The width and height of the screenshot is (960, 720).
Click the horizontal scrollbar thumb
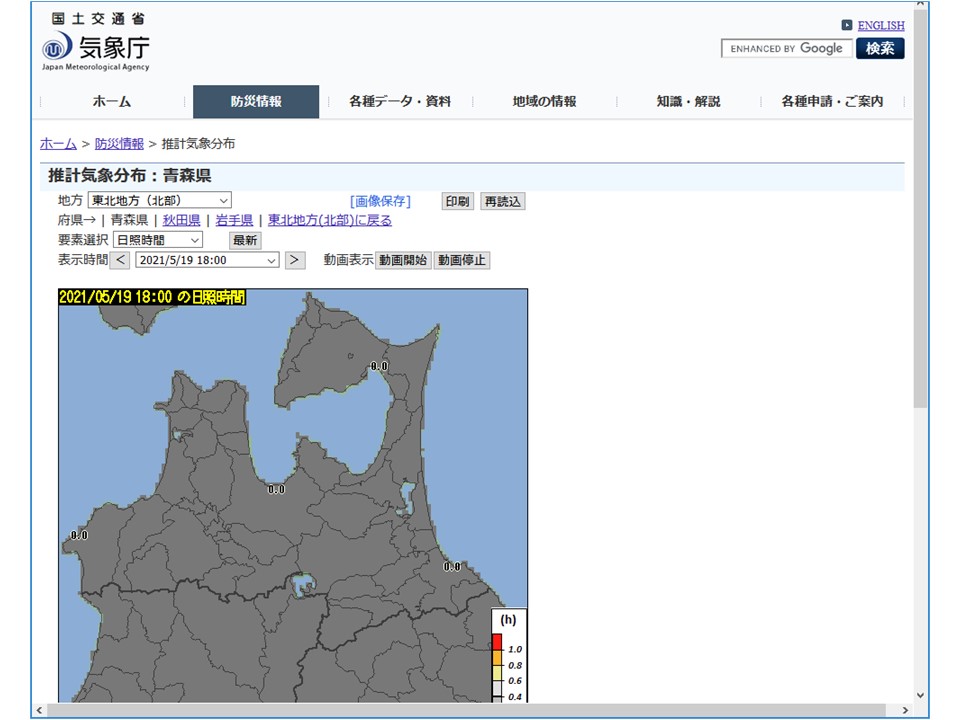[467, 710]
